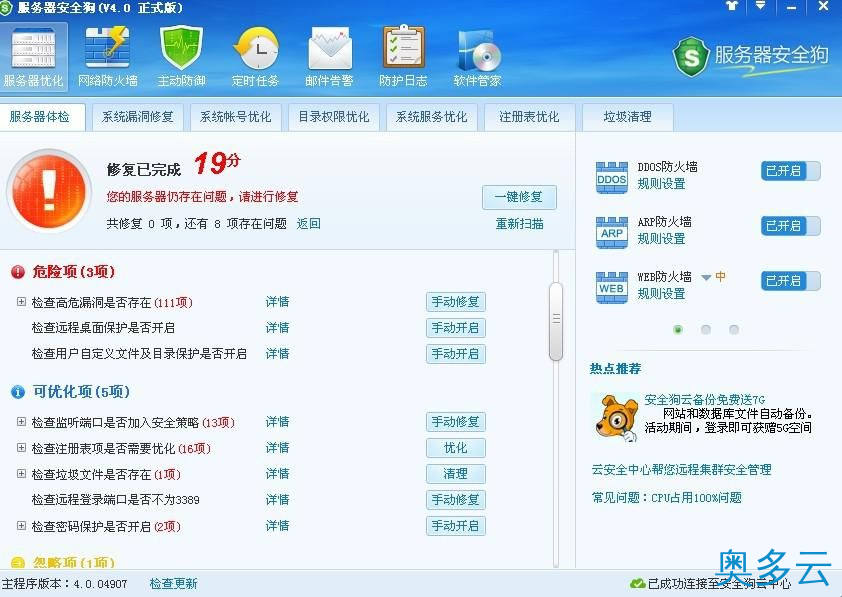Switch to 系统帐号优化 tab
This screenshot has width=842, height=597.
tap(236, 117)
